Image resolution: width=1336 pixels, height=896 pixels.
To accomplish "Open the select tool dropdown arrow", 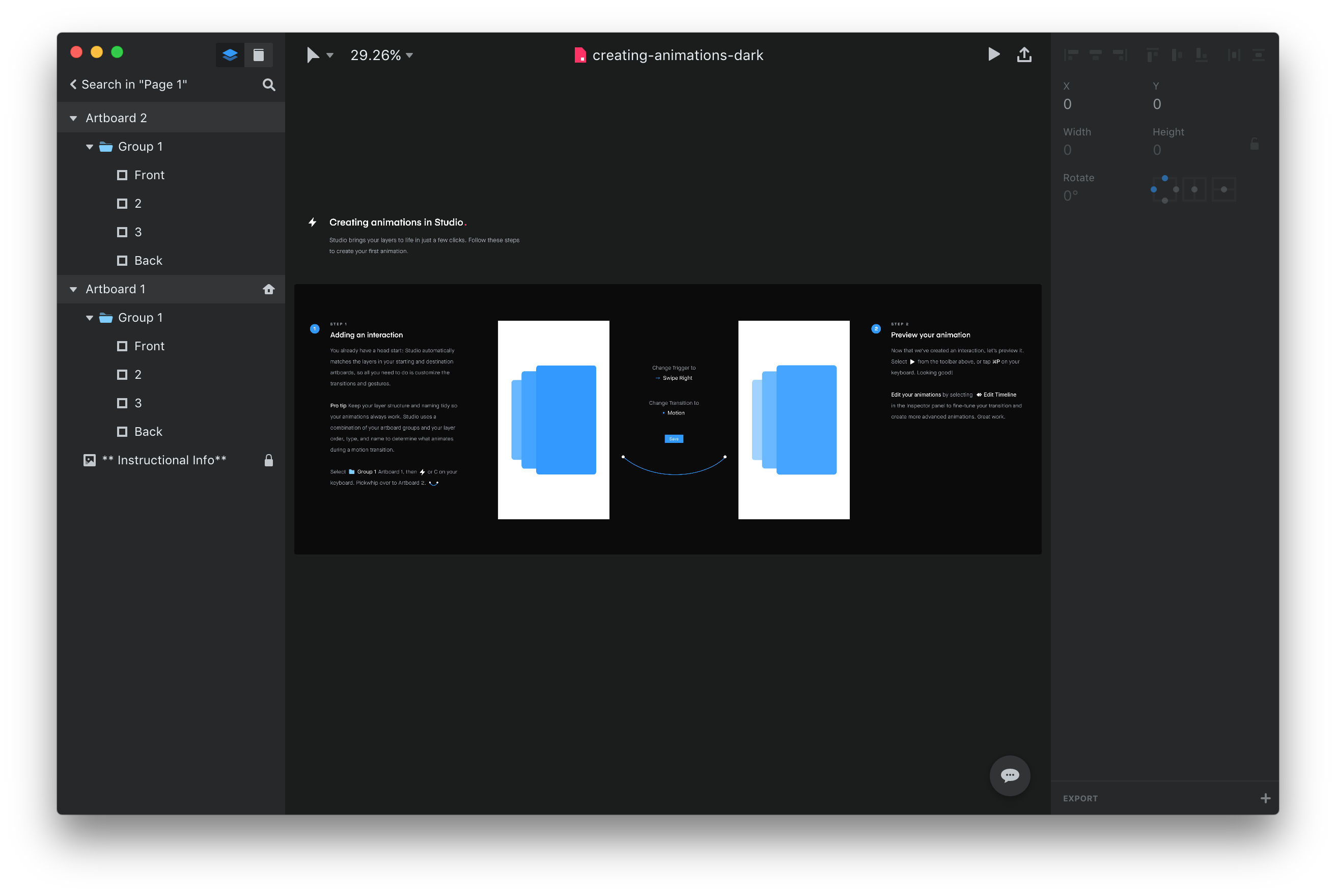I will [330, 55].
